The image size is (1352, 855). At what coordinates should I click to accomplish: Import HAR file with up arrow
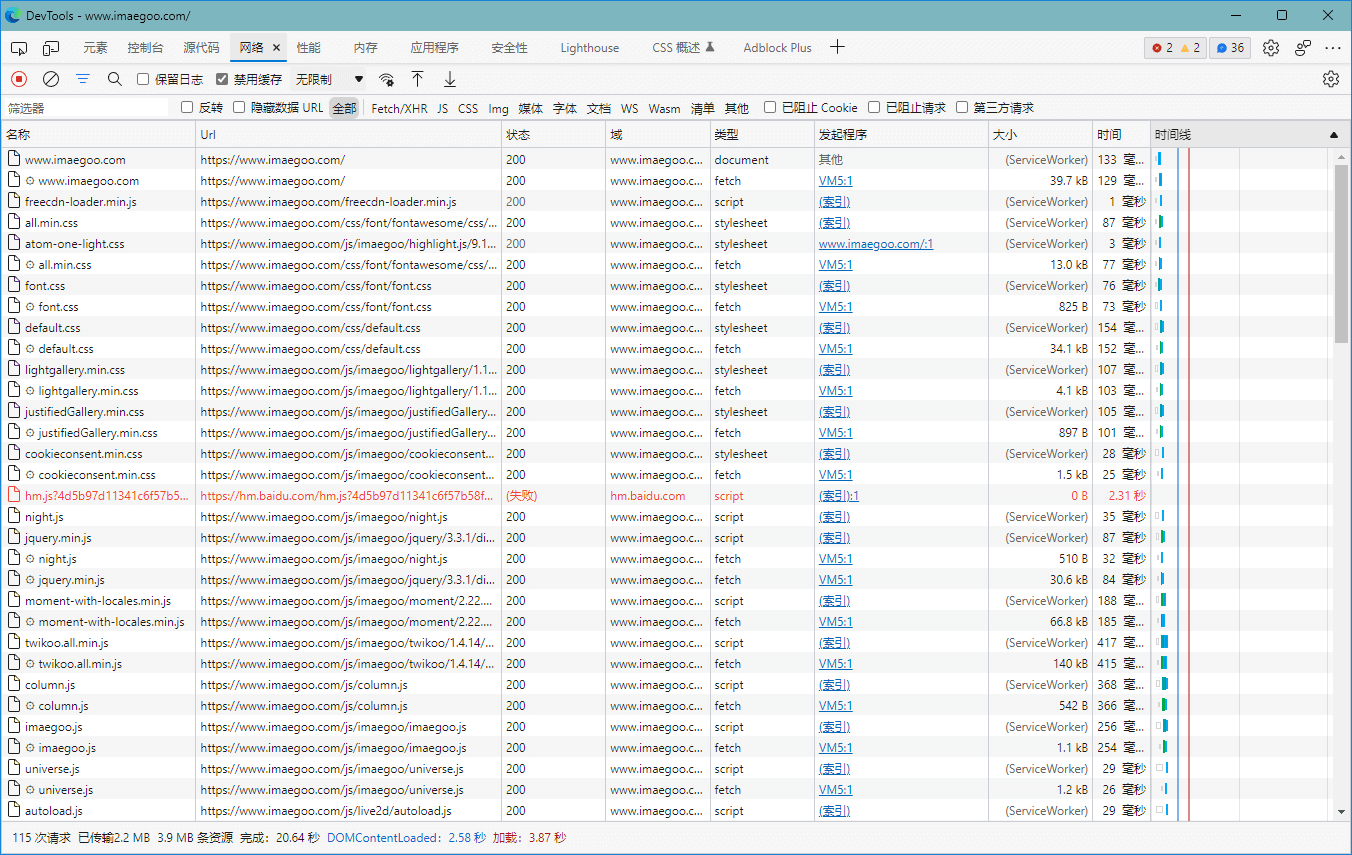[x=418, y=79]
